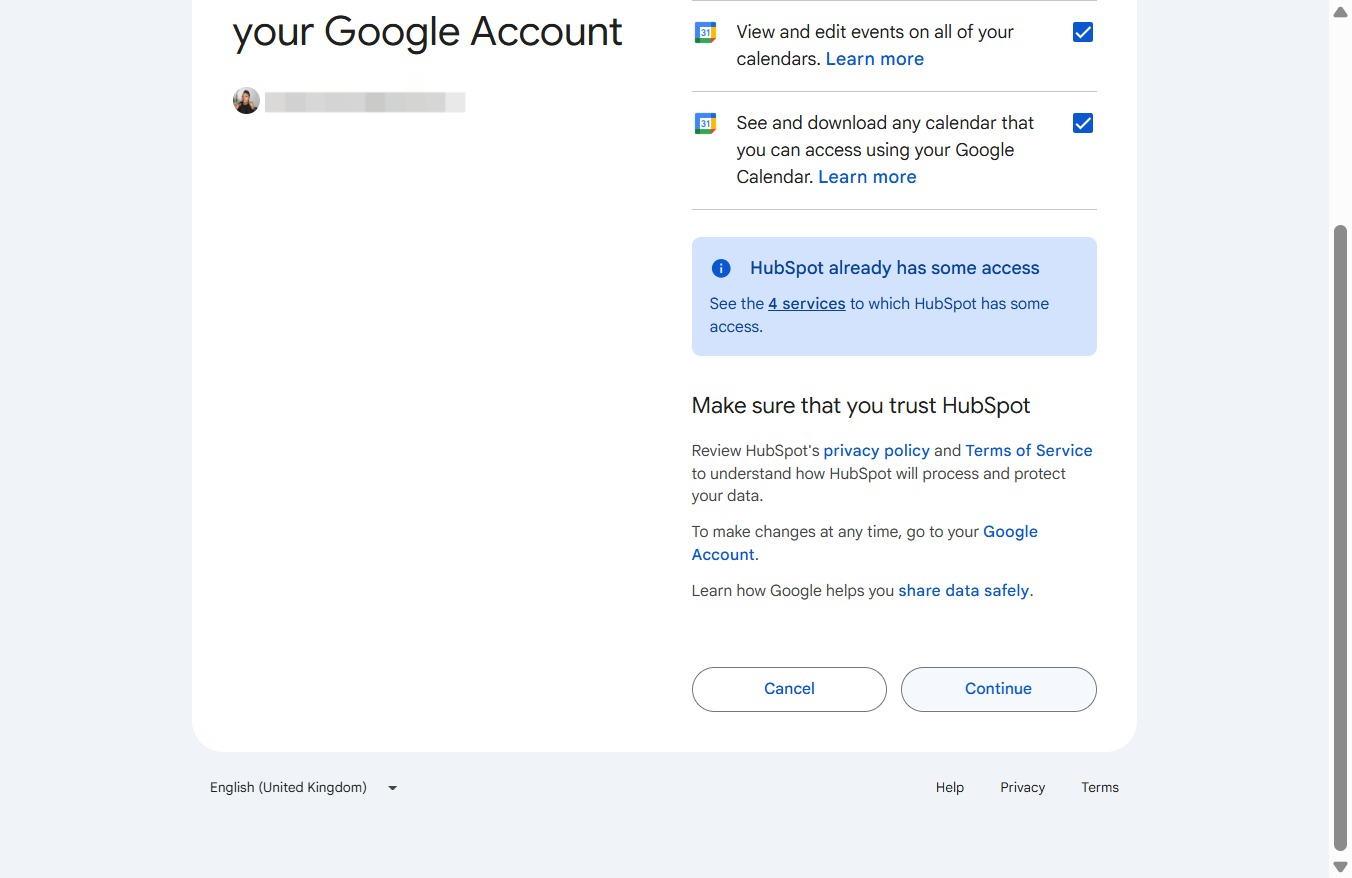Click the Google Calendar icon beside 'View and edit events'
This screenshot has height=878, width=1352.
coord(705,32)
